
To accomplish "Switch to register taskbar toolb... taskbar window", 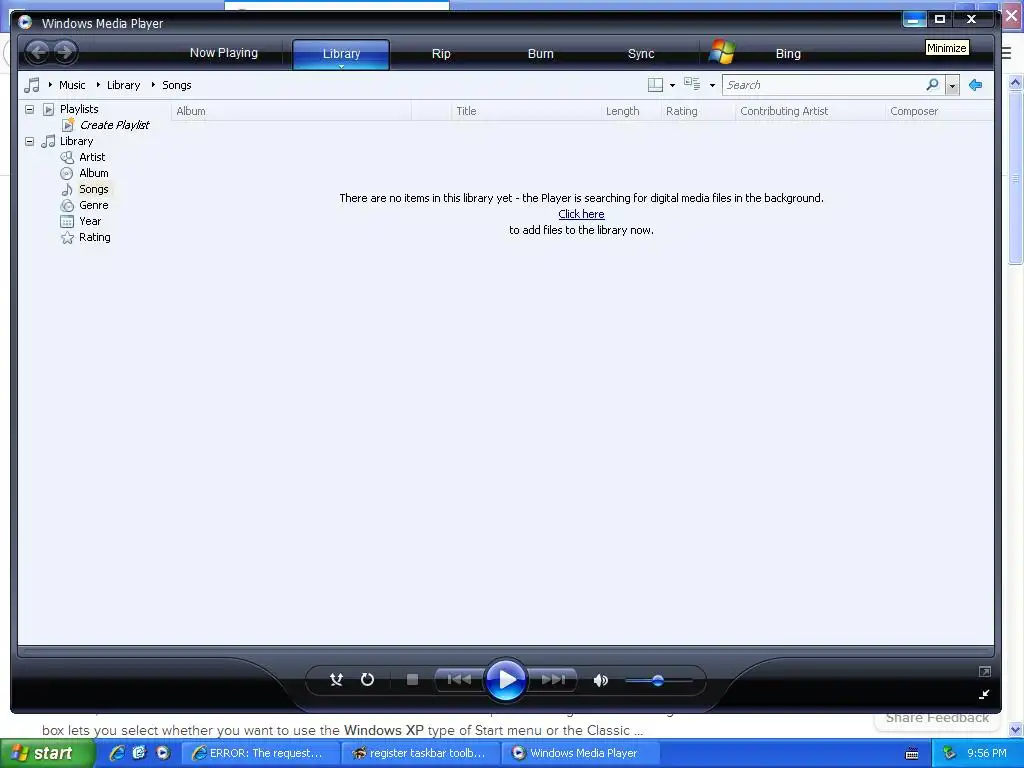I will click(421, 753).
